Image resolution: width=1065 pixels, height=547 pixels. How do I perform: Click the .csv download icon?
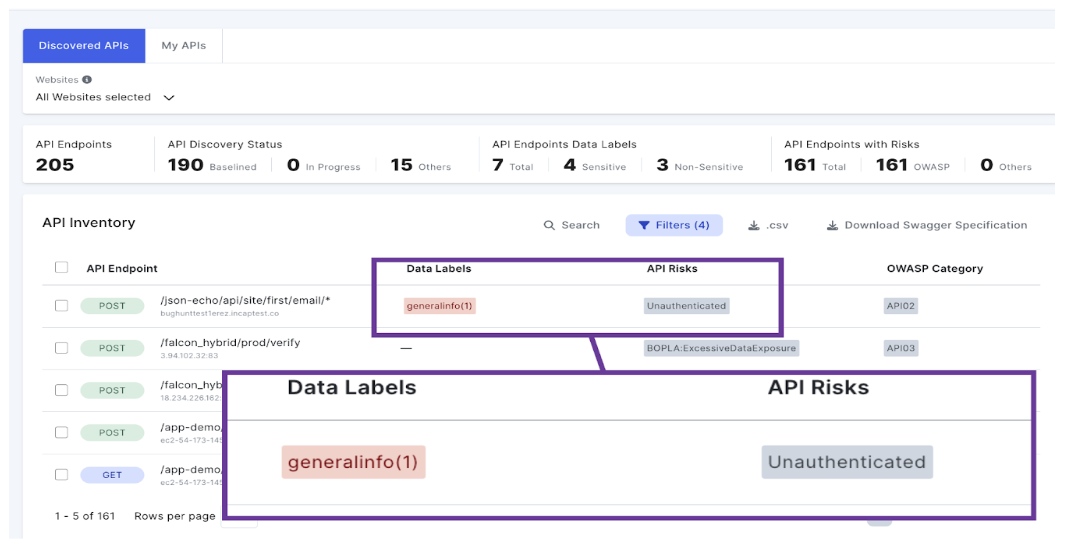[x=753, y=225]
